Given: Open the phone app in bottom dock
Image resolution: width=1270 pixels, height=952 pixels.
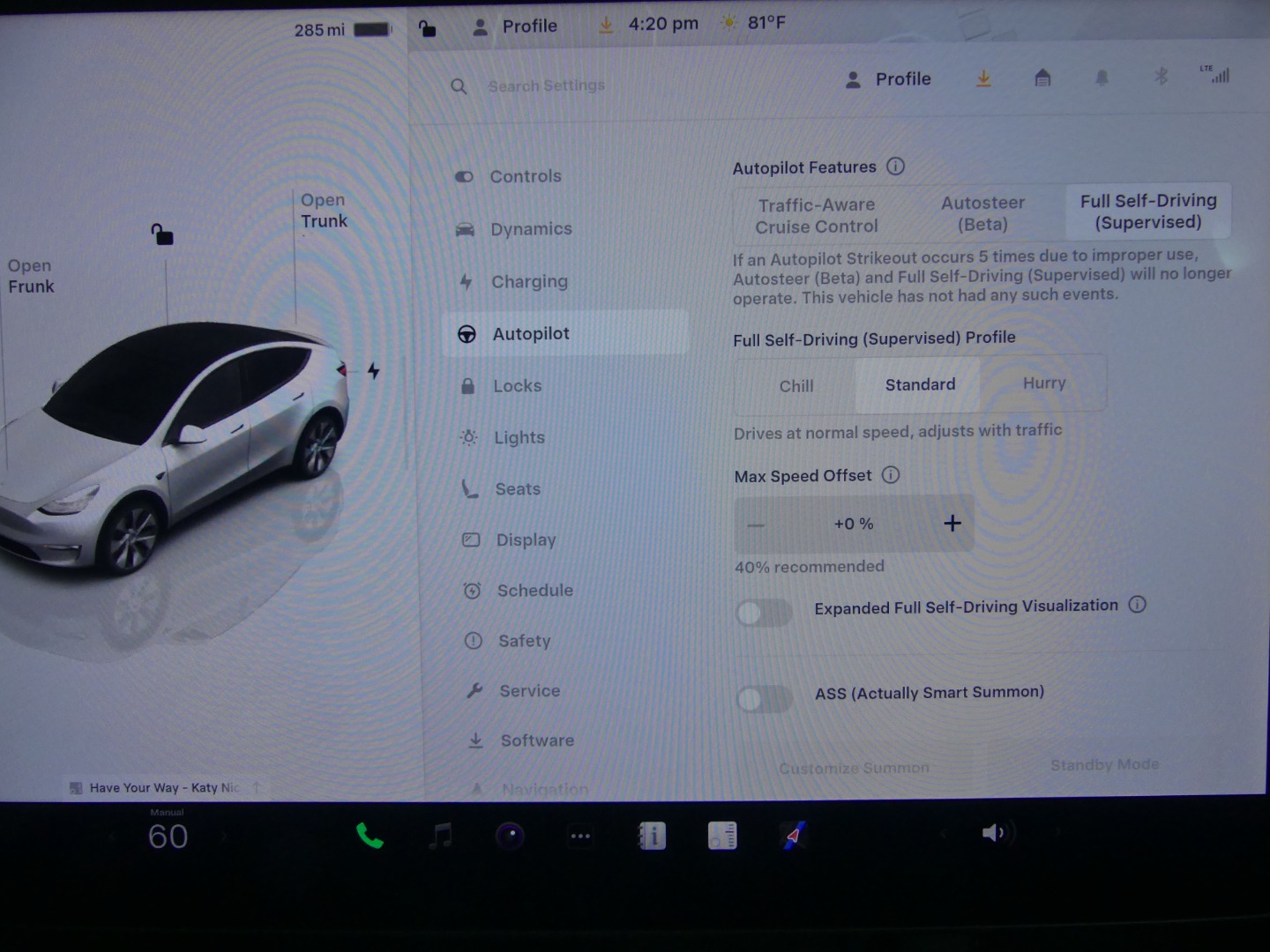Looking at the screenshot, I should pyautogui.click(x=370, y=836).
